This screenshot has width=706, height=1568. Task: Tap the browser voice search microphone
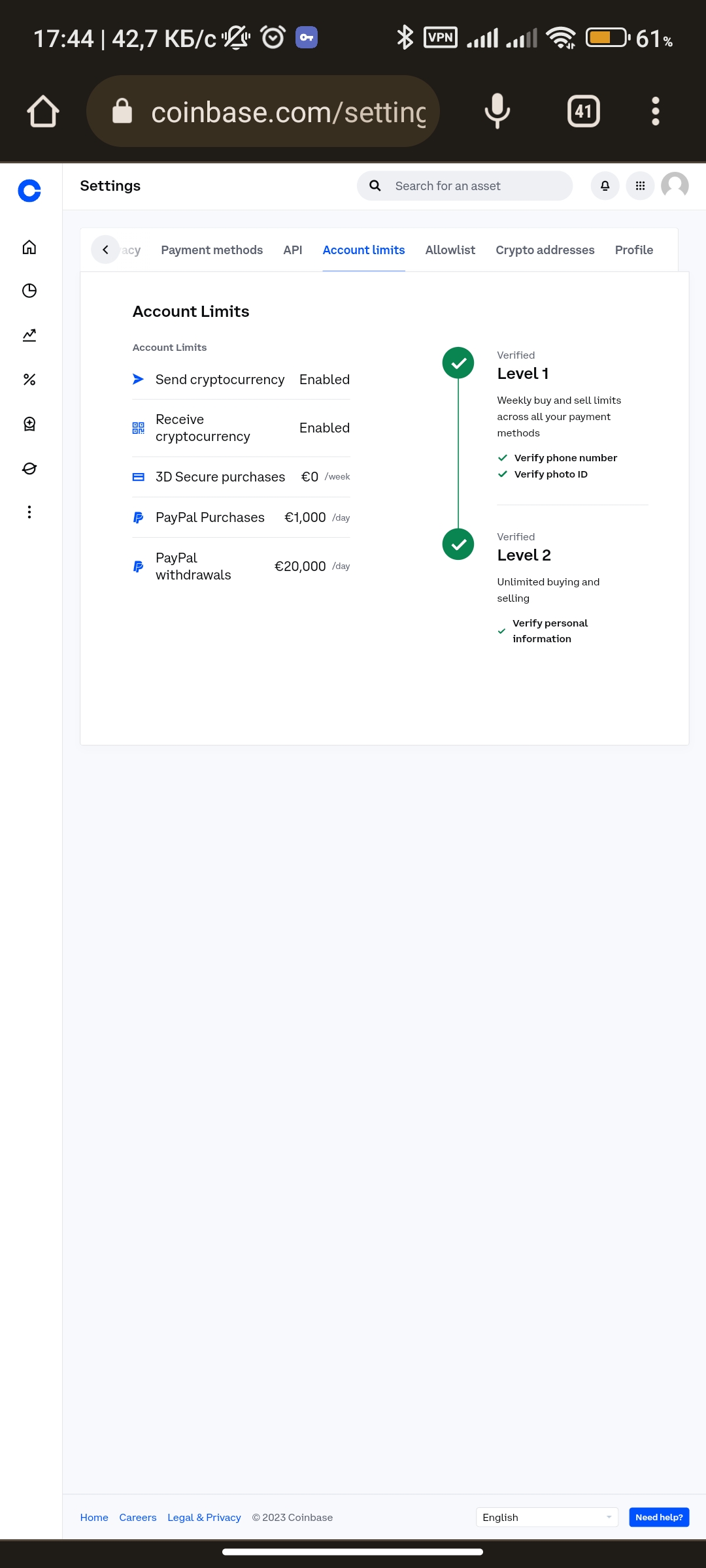tap(497, 111)
